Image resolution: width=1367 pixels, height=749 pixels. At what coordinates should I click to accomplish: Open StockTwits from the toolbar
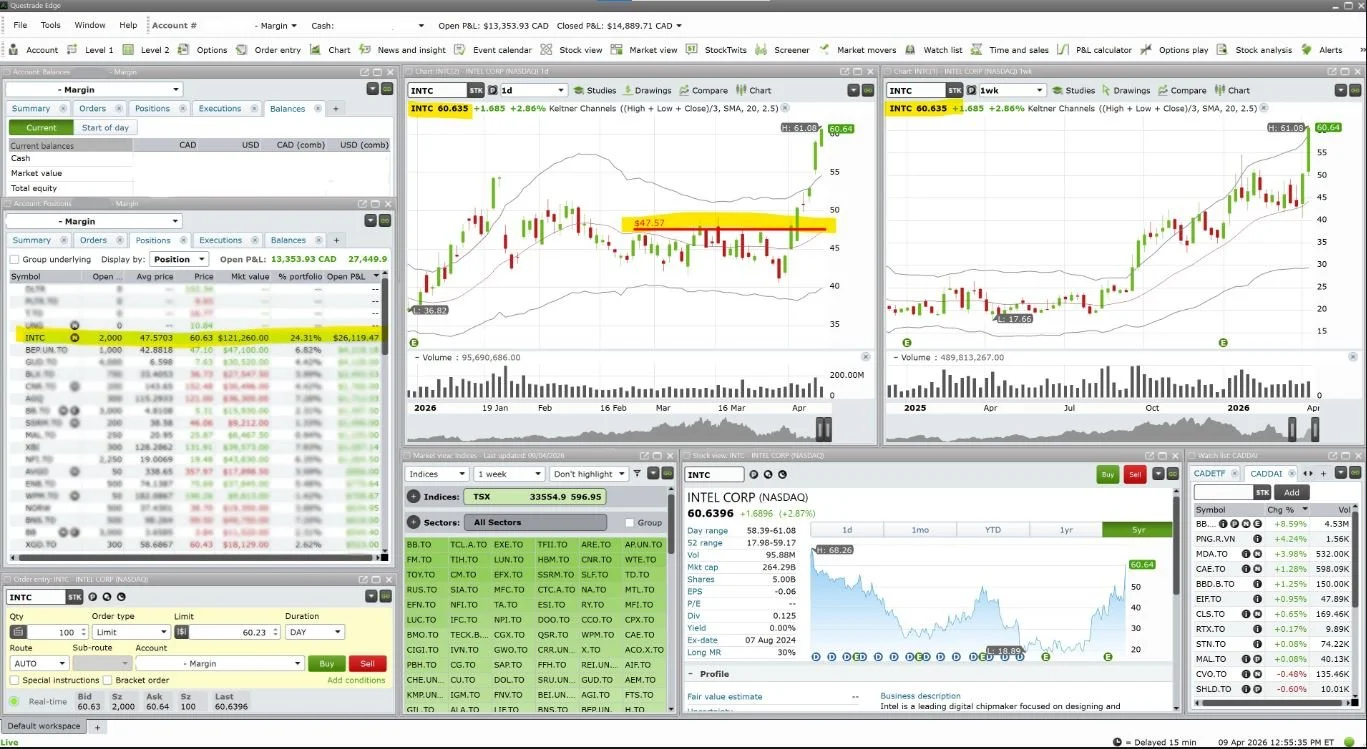(x=716, y=50)
